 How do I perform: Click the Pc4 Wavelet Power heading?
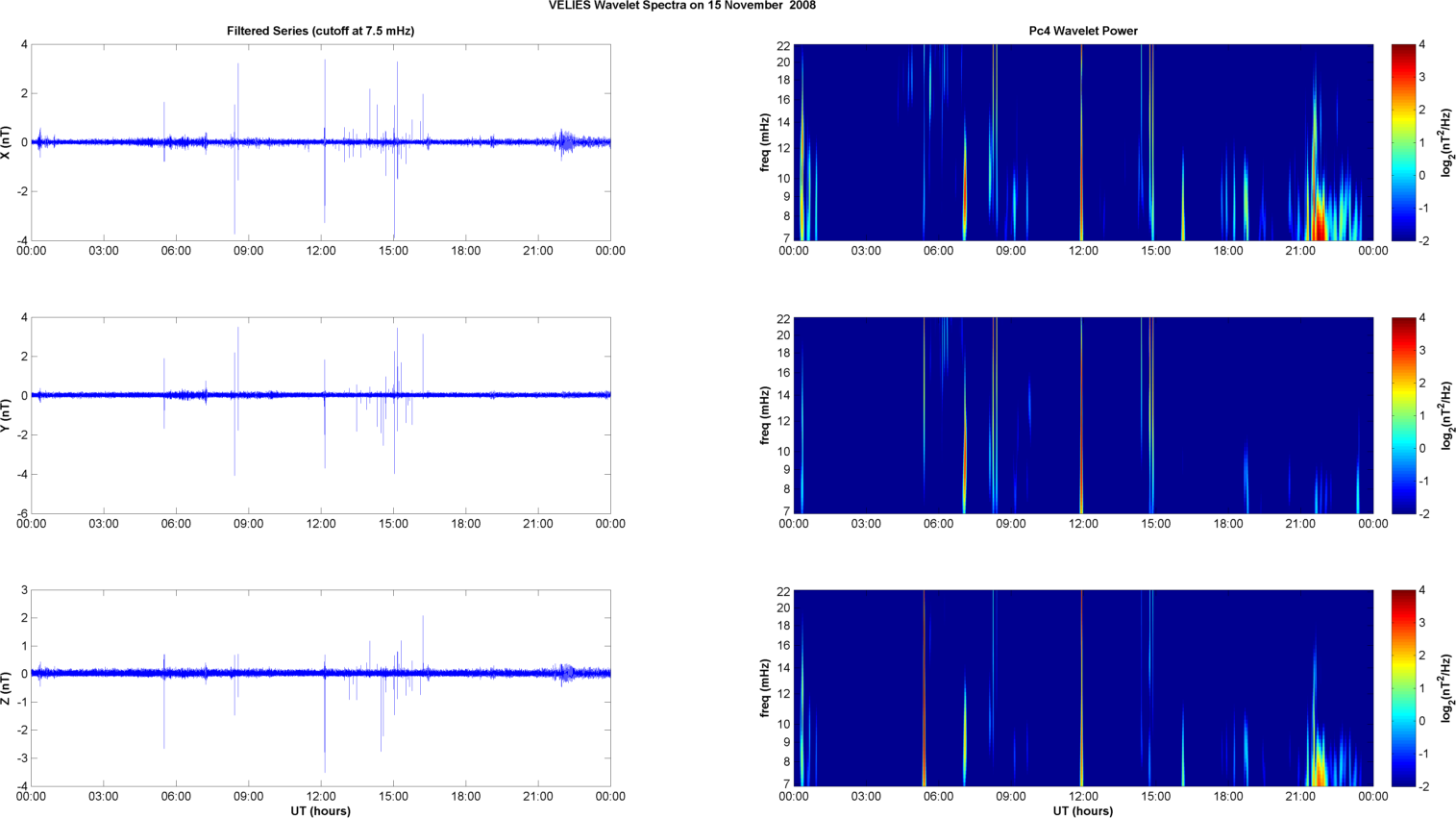(1082, 31)
